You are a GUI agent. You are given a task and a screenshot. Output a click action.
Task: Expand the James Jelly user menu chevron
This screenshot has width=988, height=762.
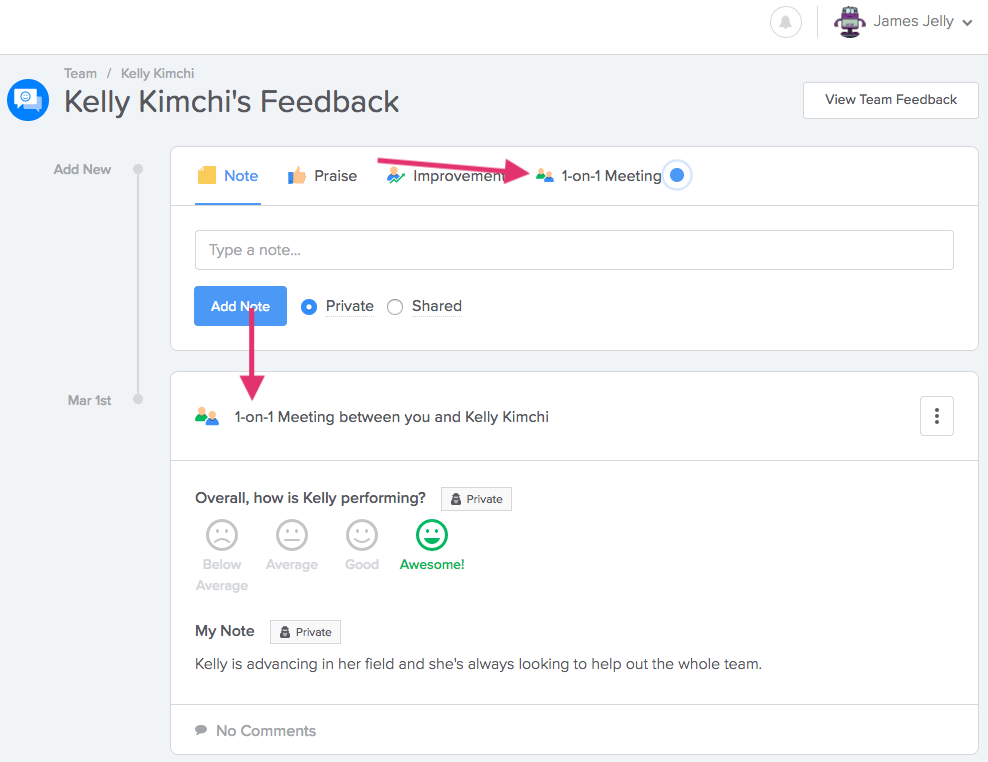(x=967, y=23)
